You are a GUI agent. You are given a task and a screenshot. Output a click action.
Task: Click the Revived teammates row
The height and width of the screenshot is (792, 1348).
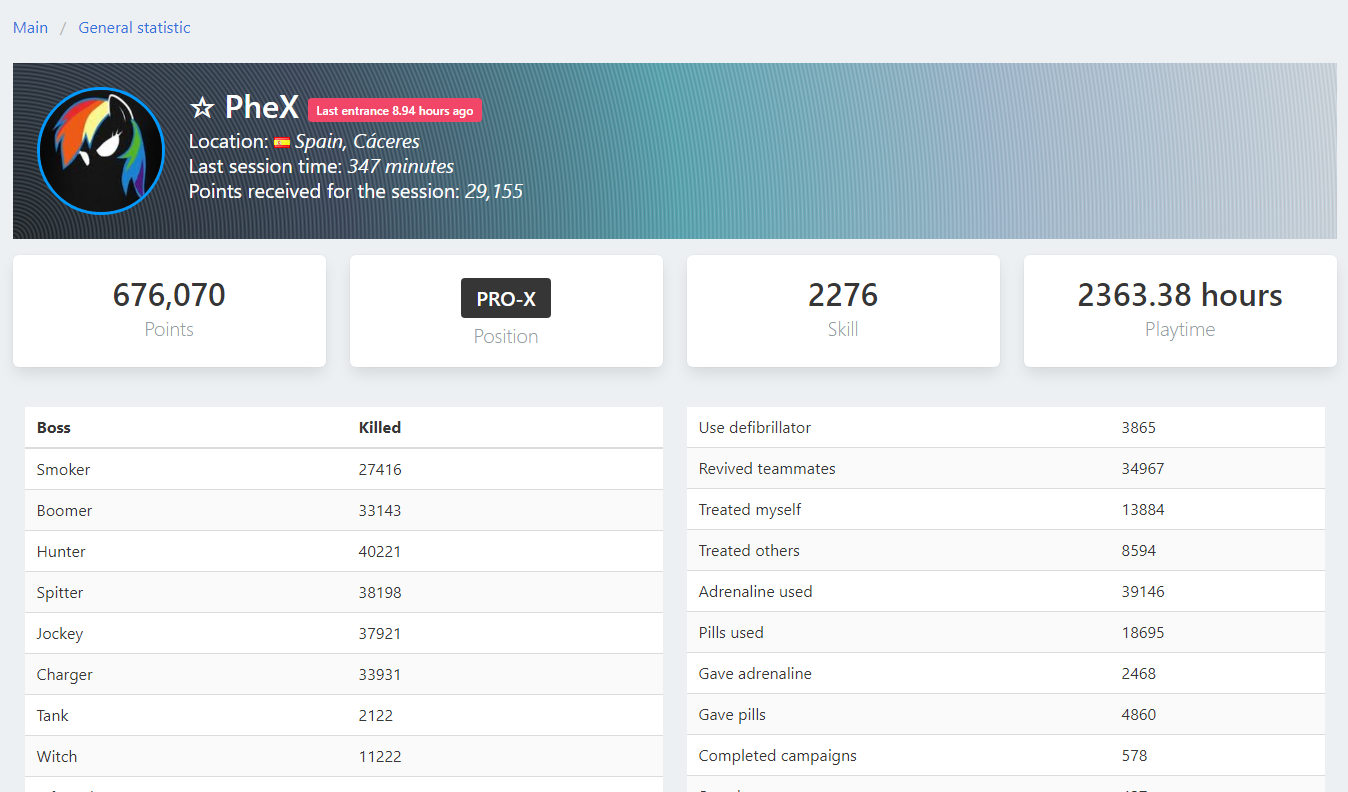coord(1006,468)
